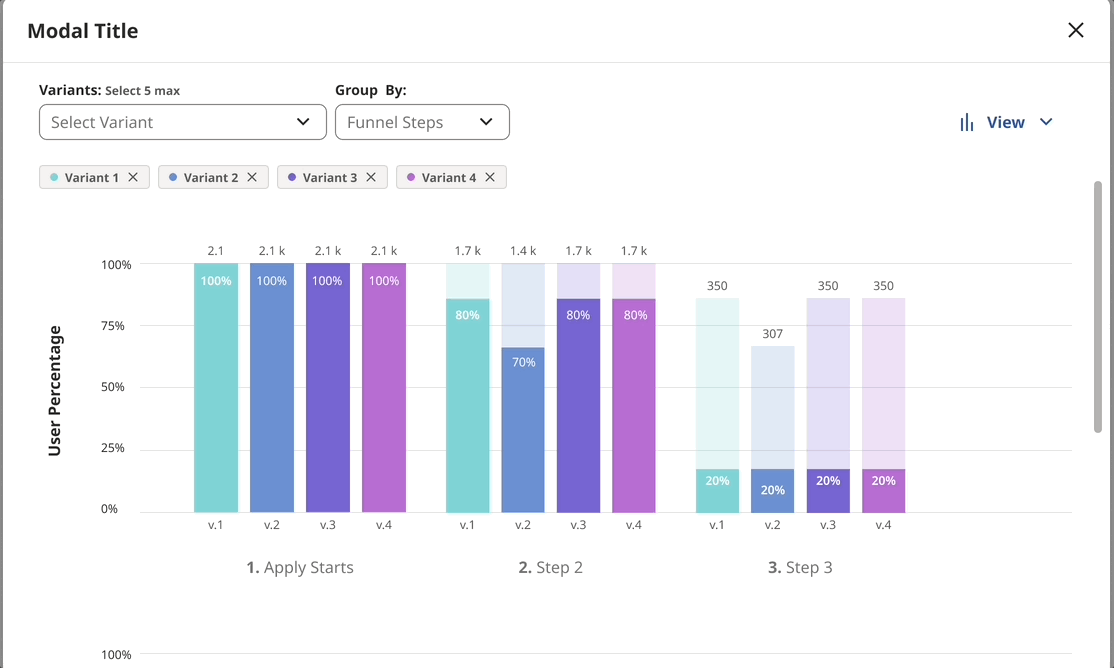The width and height of the screenshot is (1114, 668).
Task: Click the Variant 1 teal color dot
Action: pos(53,177)
